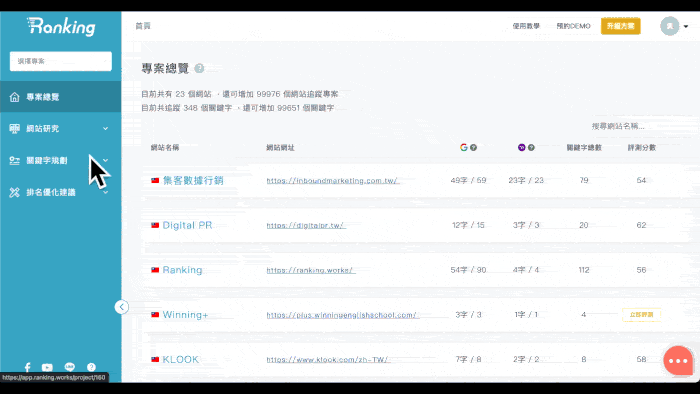Click the 網站網址 column header

280,147
